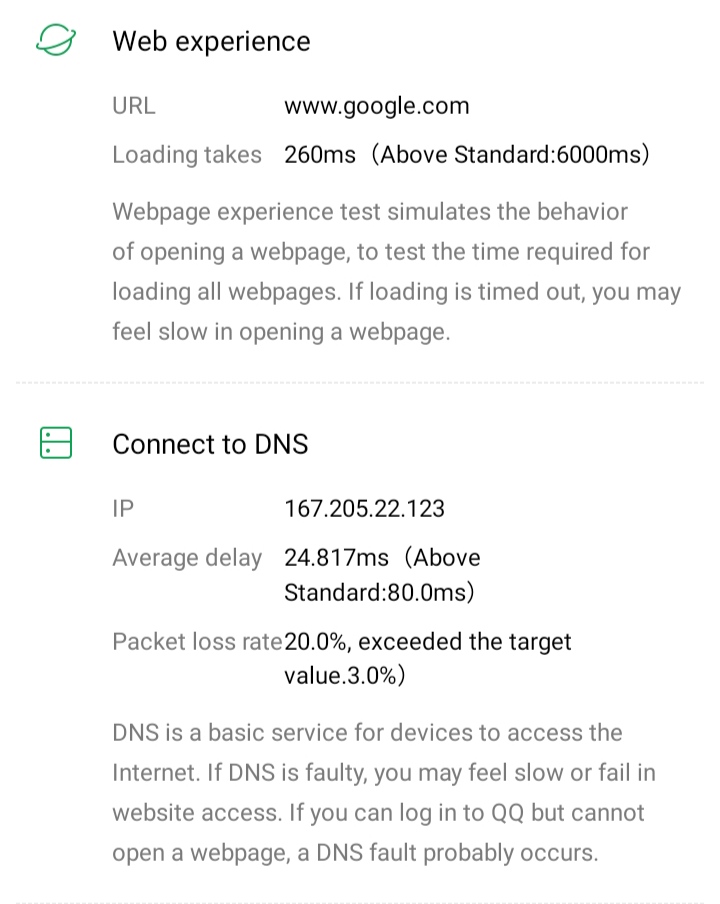
Task: Click the Average delay label
Action: [187, 557]
